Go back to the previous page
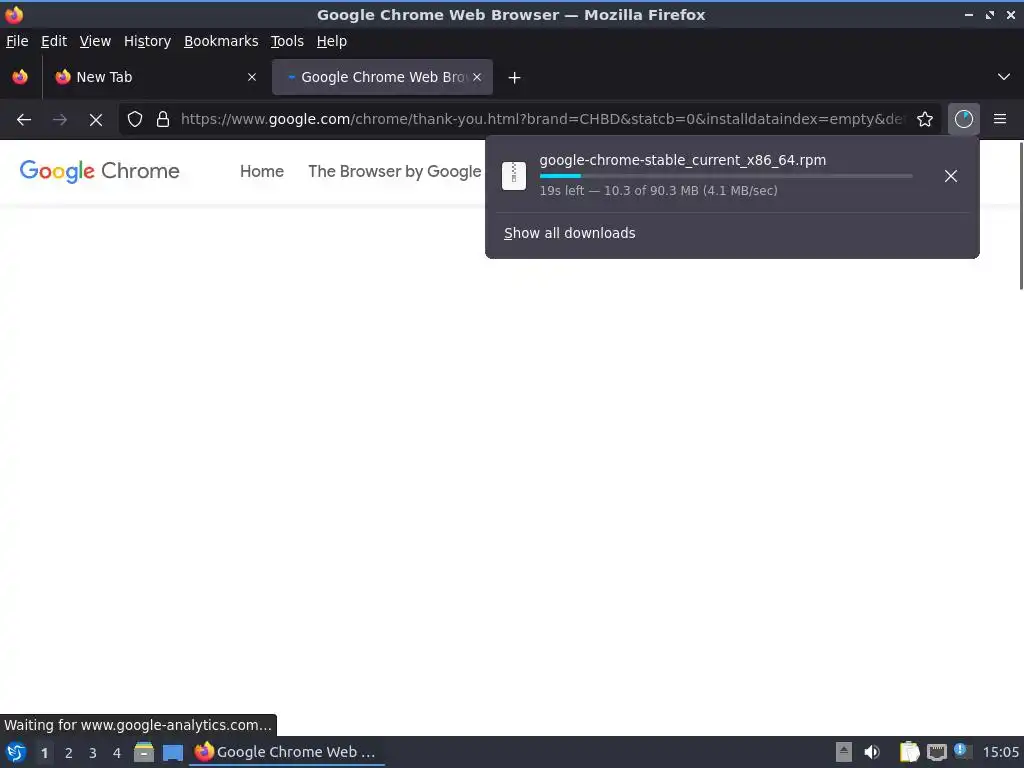 click(x=24, y=120)
